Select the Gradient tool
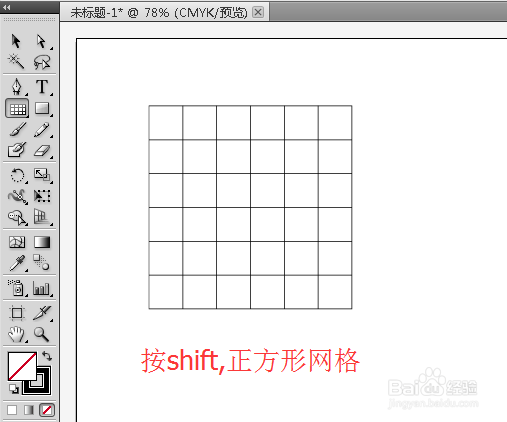The width and height of the screenshot is (507, 422). tap(42, 242)
